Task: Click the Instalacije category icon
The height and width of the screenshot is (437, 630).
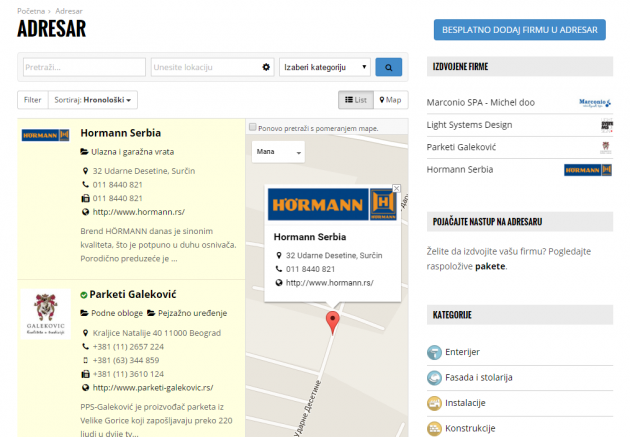Action: [x=435, y=402]
